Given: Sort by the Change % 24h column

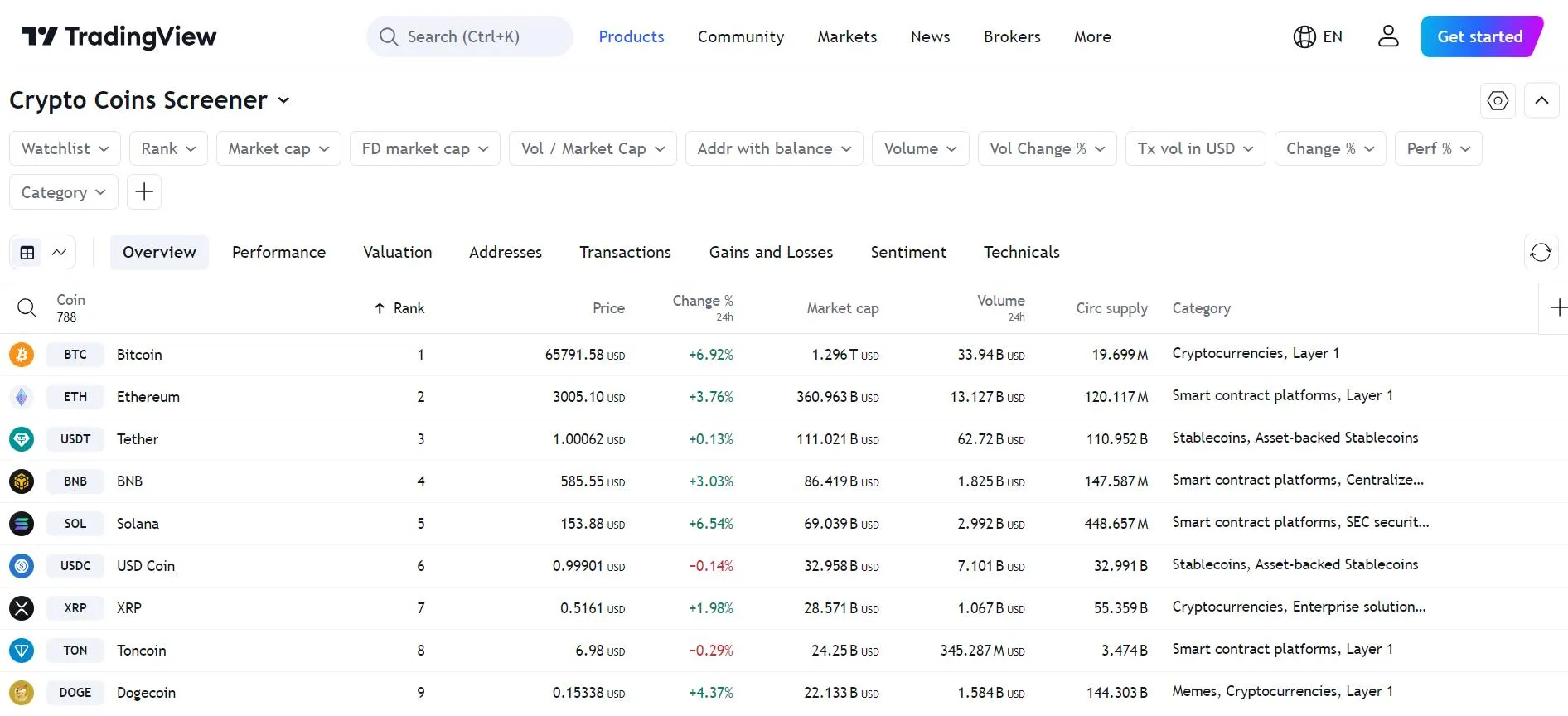Looking at the screenshot, I should click(703, 307).
